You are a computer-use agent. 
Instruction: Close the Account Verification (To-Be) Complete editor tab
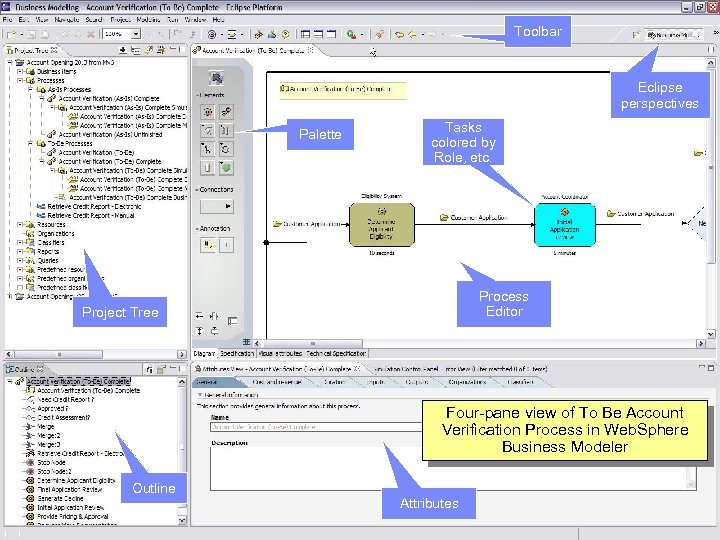(311, 50)
